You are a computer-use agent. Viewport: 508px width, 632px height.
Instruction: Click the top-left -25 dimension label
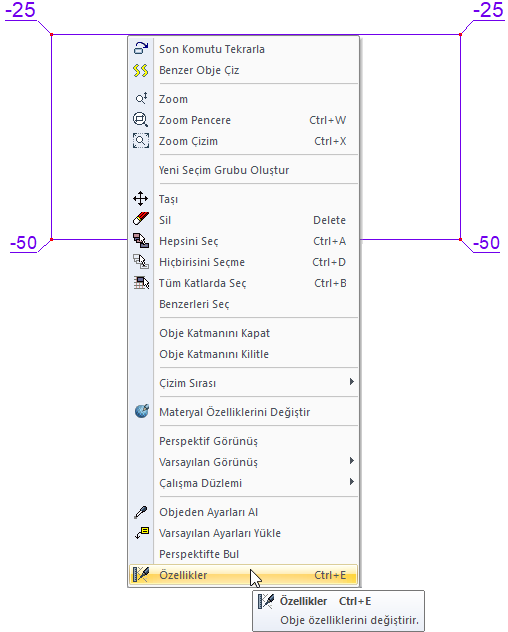click(x=21, y=10)
